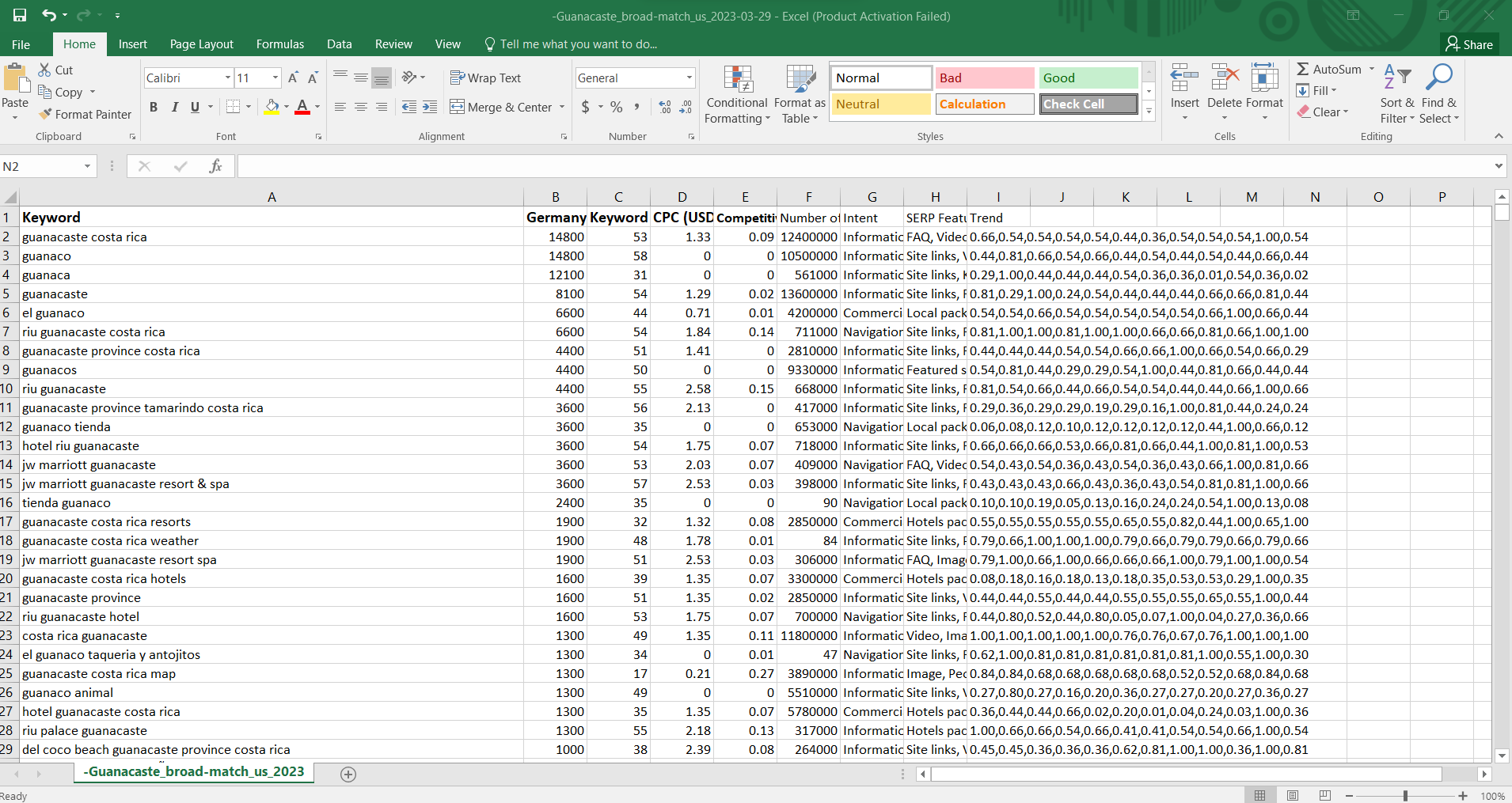Select the Format Painter tool
This screenshot has height=803, width=1512.
(x=85, y=114)
